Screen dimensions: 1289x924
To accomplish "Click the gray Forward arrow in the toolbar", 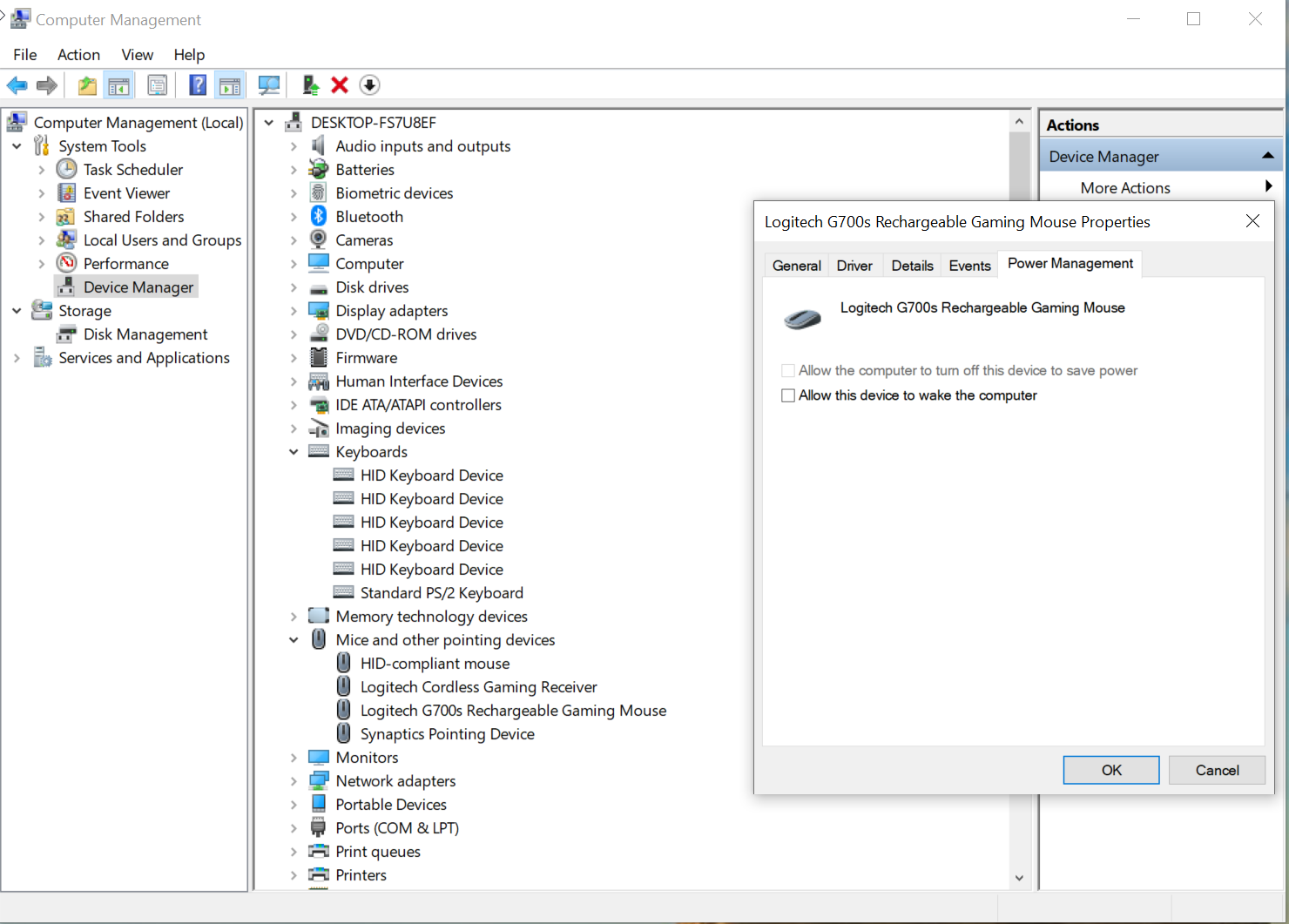I will pyautogui.click(x=47, y=85).
